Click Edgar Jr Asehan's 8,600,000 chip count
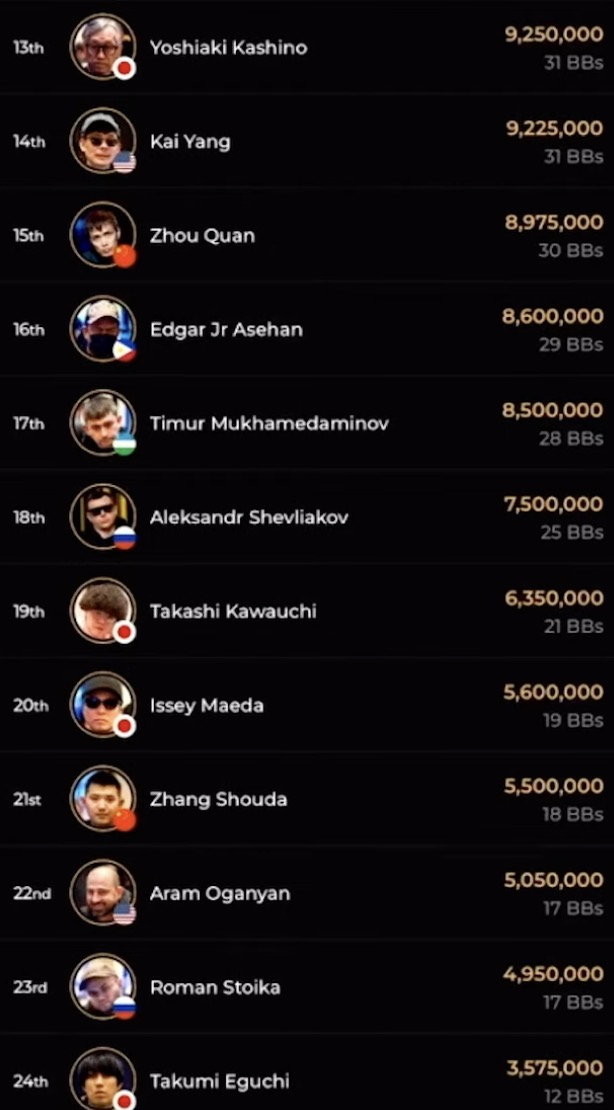The height and width of the screenshot is (1110, 614). (x=553, y=316)
